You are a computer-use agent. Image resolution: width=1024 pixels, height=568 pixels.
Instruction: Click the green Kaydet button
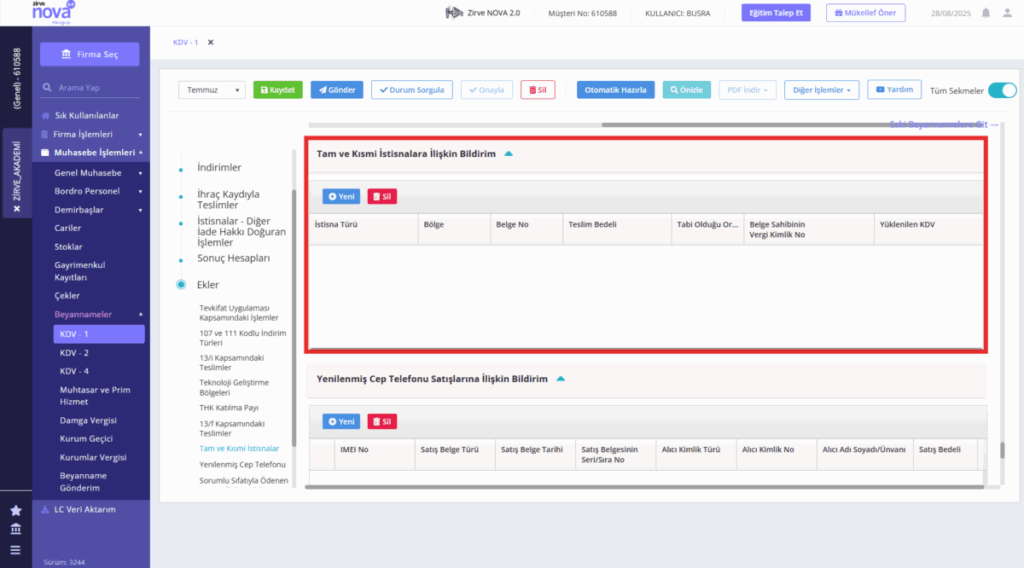(x=278, y=90)
